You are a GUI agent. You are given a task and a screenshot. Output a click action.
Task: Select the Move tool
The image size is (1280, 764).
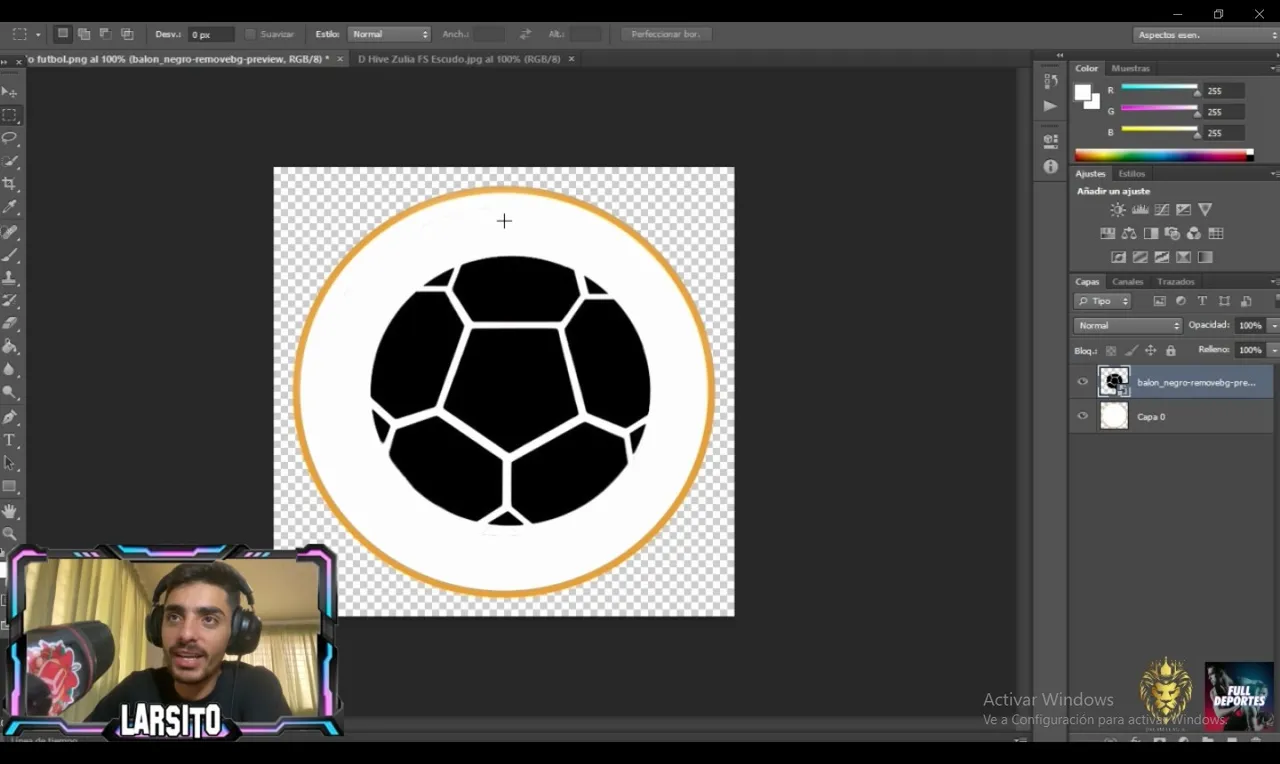point(10,92)
